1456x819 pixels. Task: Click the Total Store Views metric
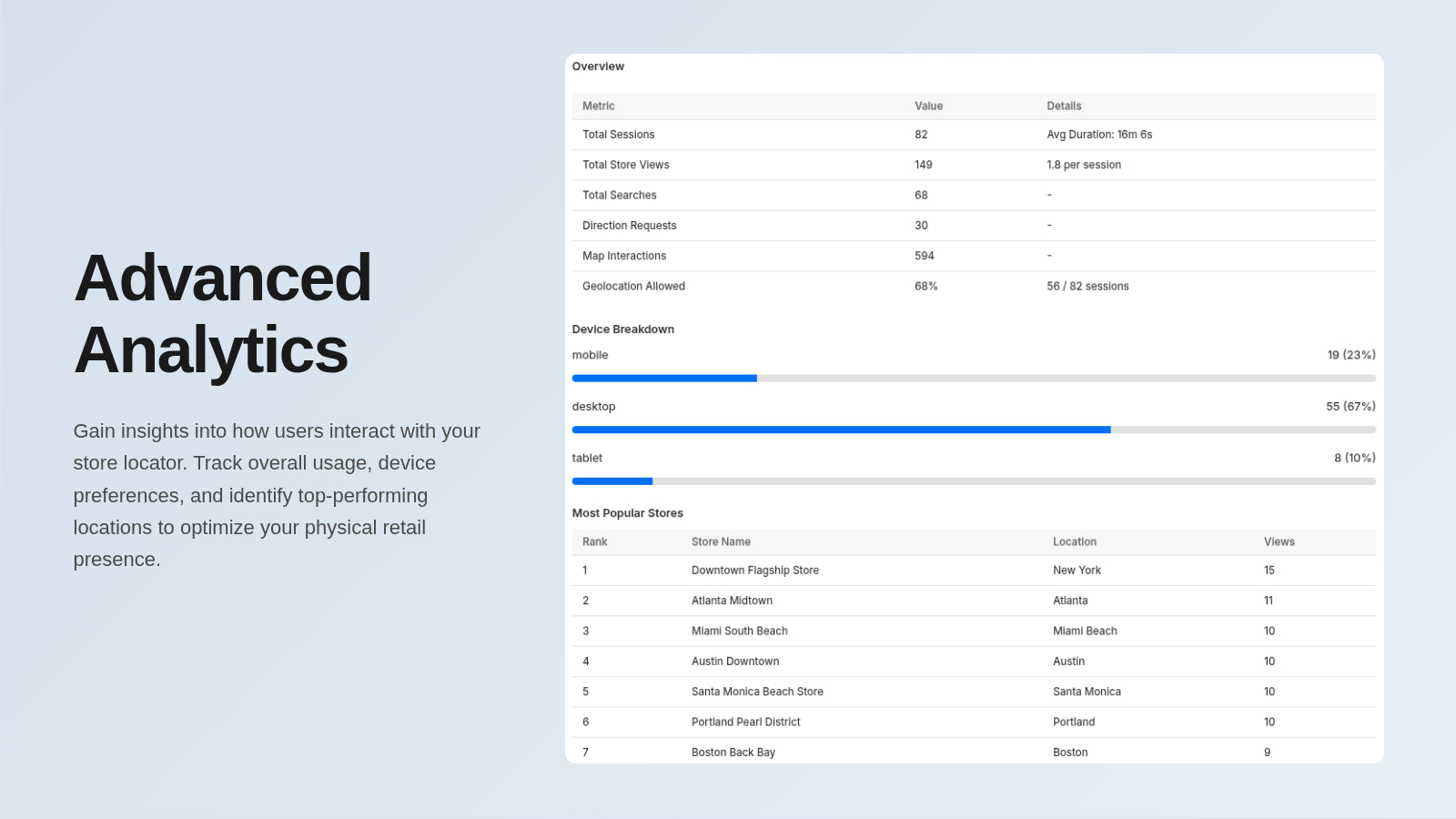[625, 165]
